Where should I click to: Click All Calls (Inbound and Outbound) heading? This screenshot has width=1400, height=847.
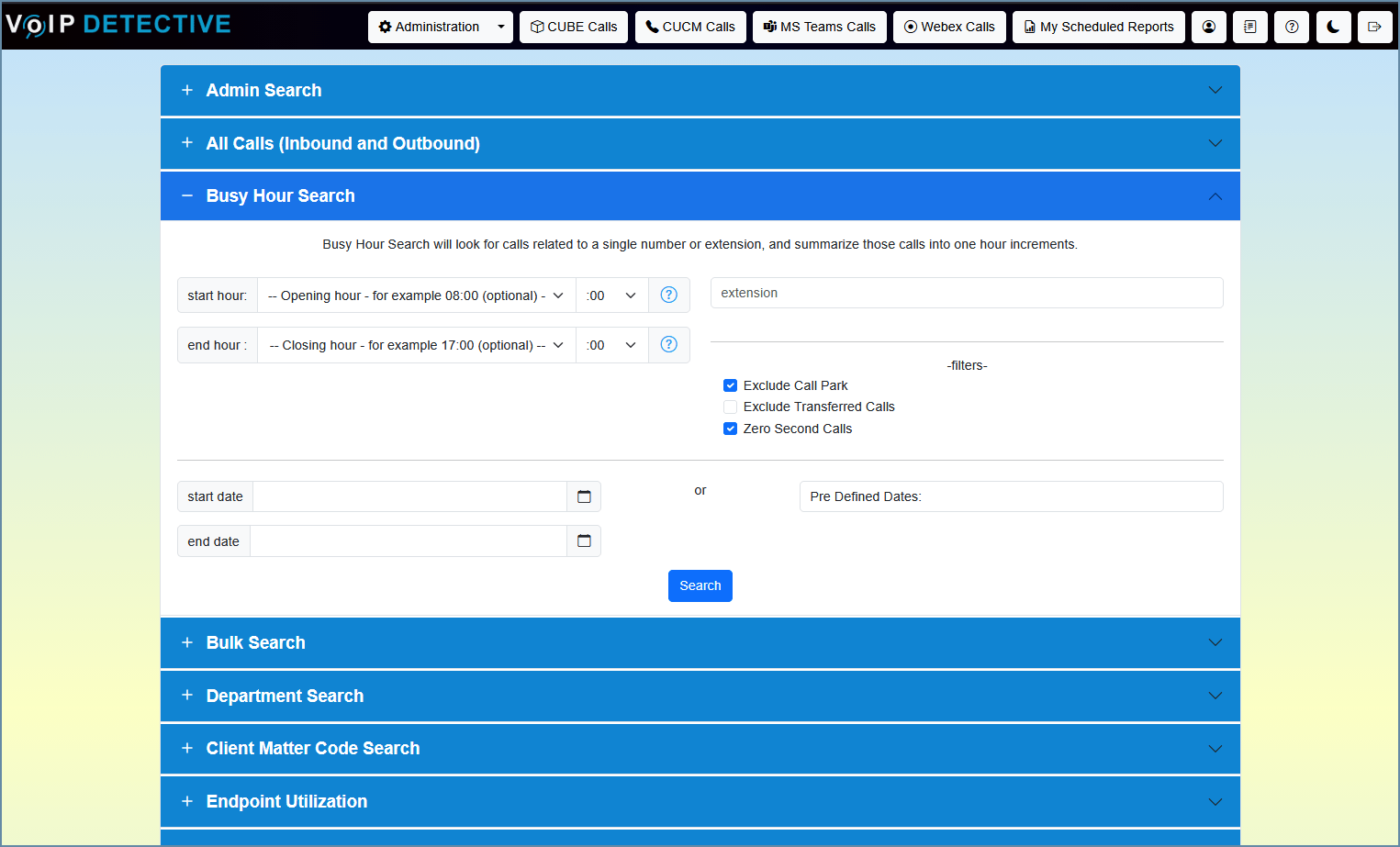[x=343, y=143]
